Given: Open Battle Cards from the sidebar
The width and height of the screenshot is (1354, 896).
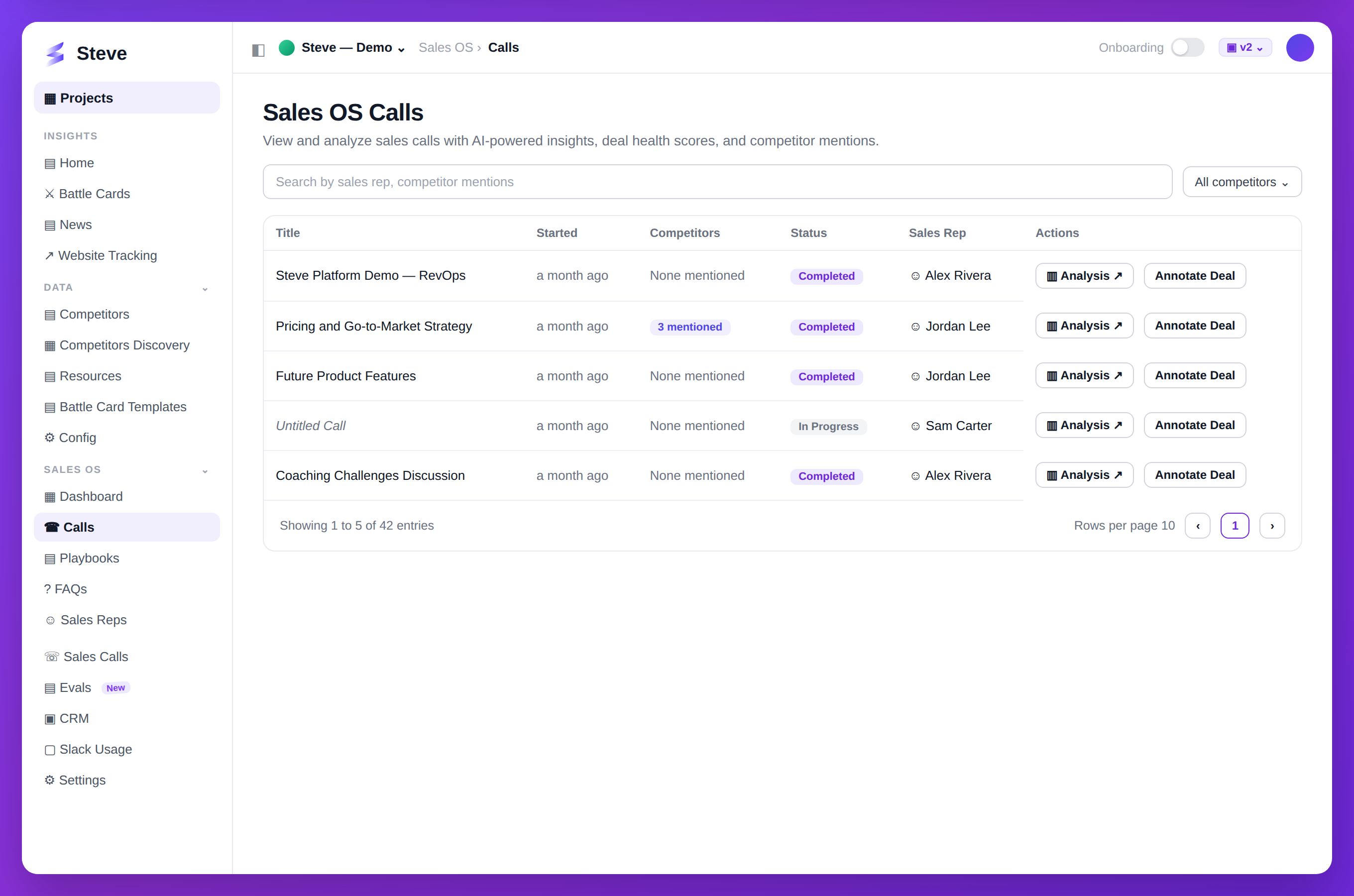Looking at the screenshot, I should pos(127,194).
